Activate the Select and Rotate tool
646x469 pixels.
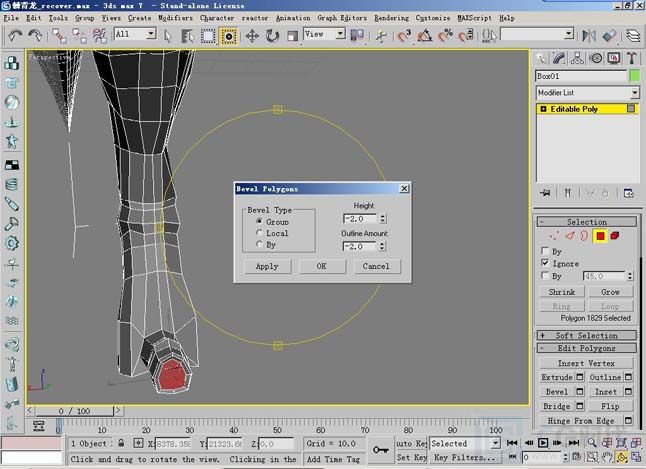coord(272,36)
